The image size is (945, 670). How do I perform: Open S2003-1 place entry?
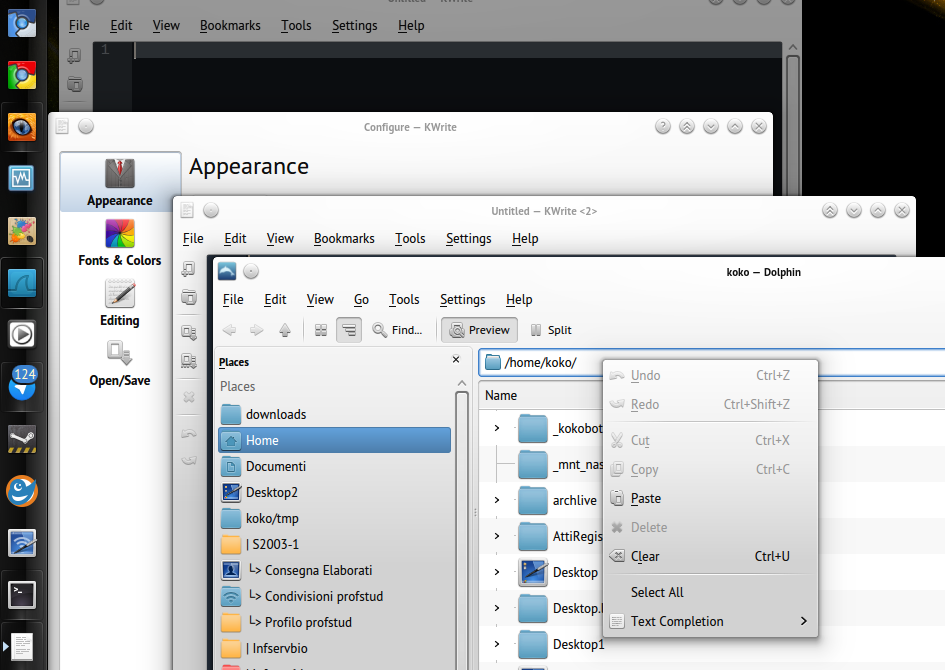(334, 544)
